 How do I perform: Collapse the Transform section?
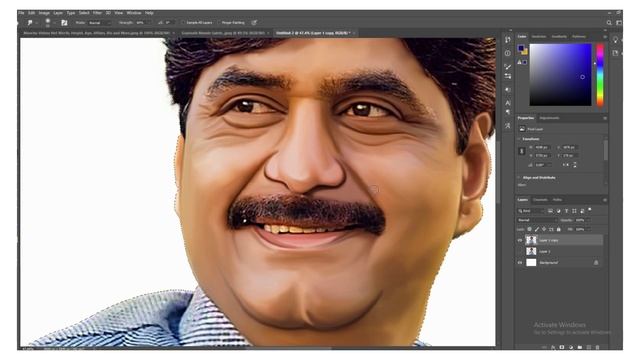(519, 139)
